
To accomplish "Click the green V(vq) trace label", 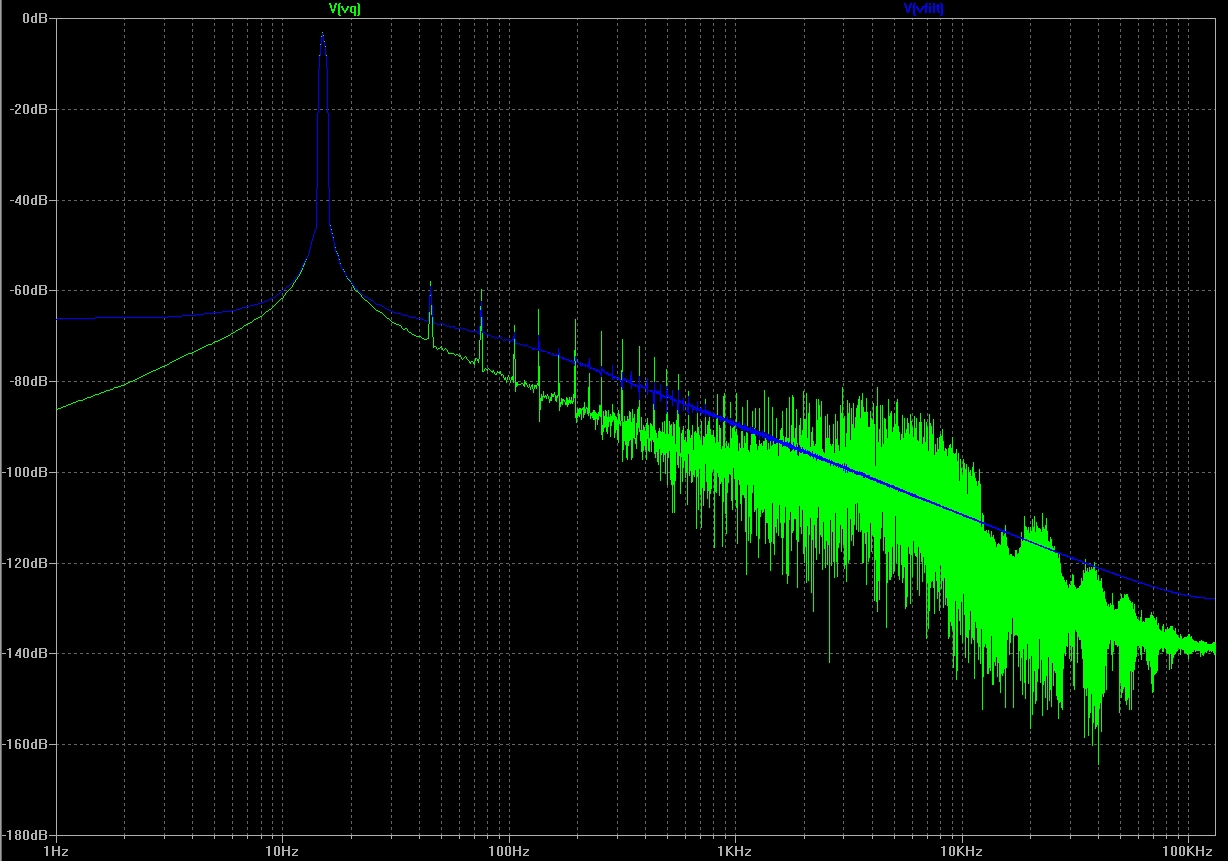I will pyautogui.click(x=344, y=9).
